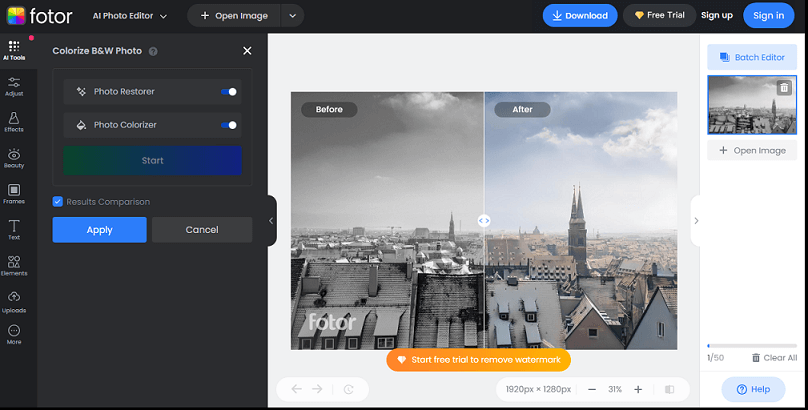Click the Photo Restorer label
The height and width of the screenshot is (410, 808).
[124, 92]
